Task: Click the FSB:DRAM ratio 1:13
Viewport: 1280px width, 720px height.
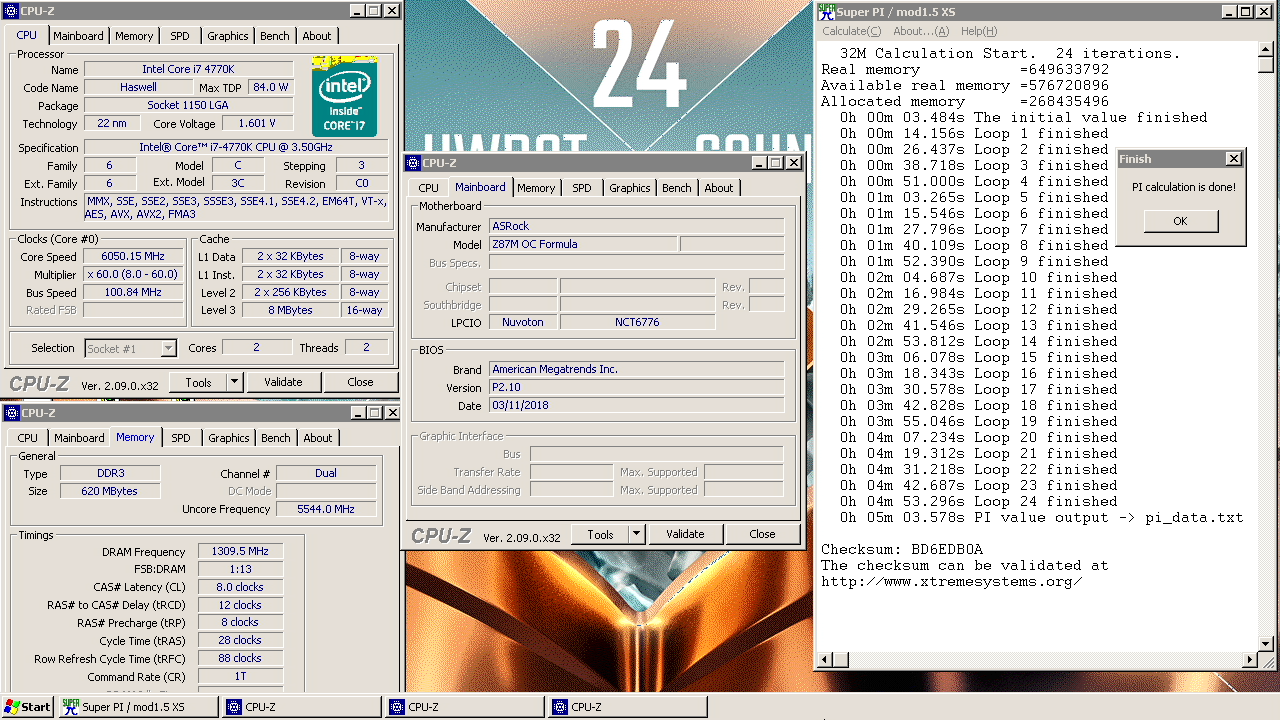Action: tap(240, 570)
